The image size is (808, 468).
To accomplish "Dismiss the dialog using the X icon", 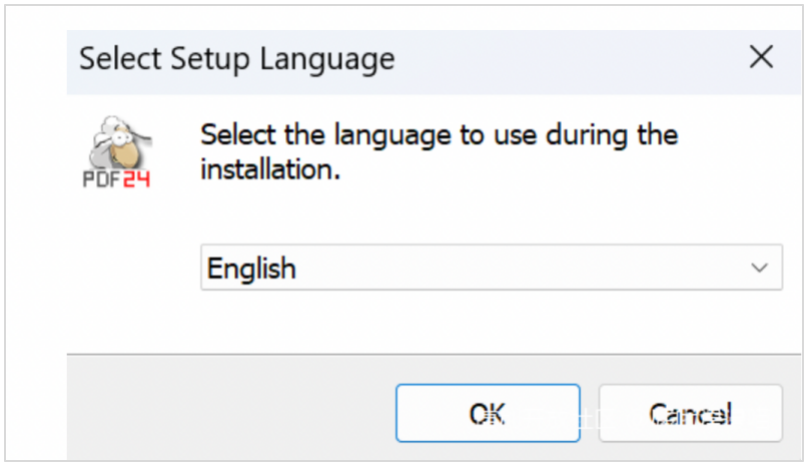I will pyautogui.click(x=761, y=57).
